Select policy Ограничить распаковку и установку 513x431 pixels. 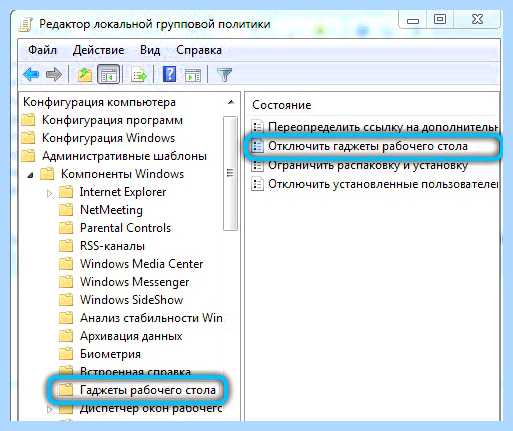pyautogui.click(x=368, y=165)
